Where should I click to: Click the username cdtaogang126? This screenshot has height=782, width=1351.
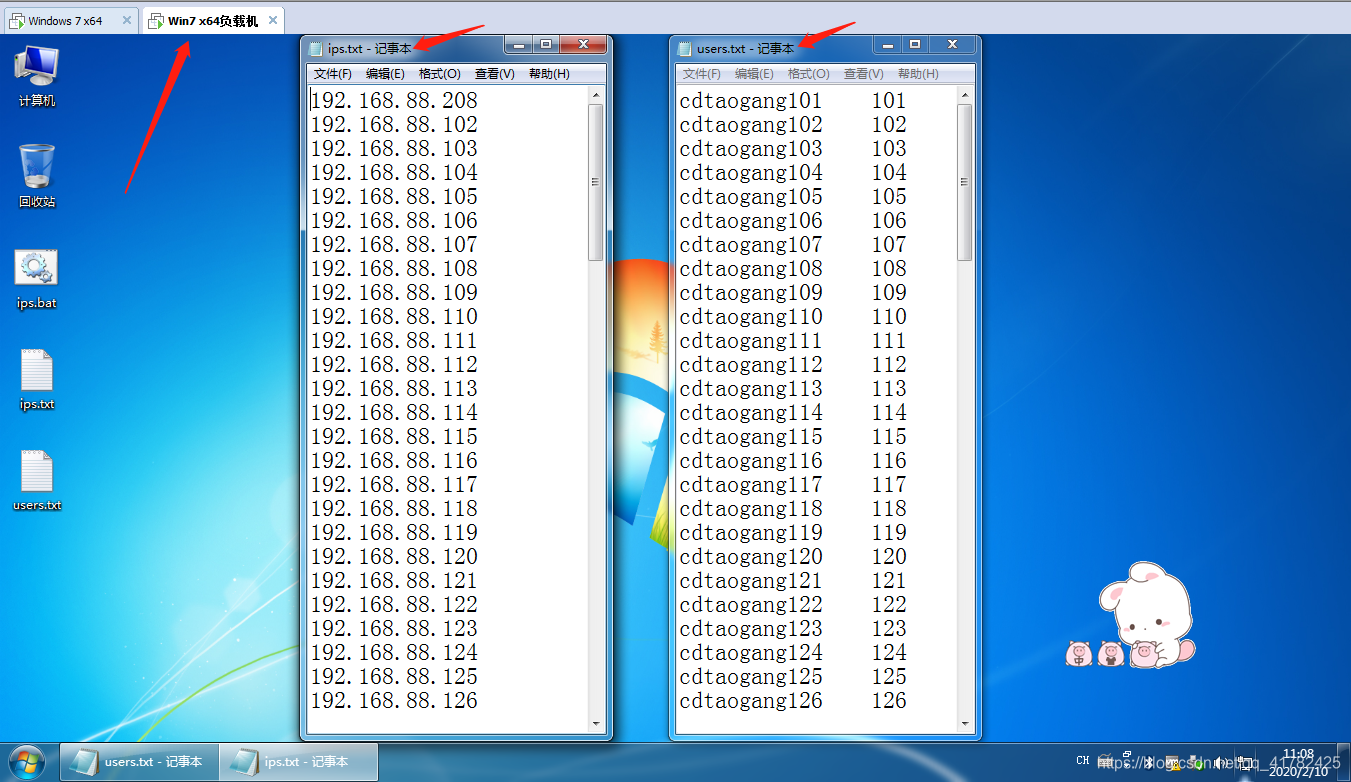point(751,701)
